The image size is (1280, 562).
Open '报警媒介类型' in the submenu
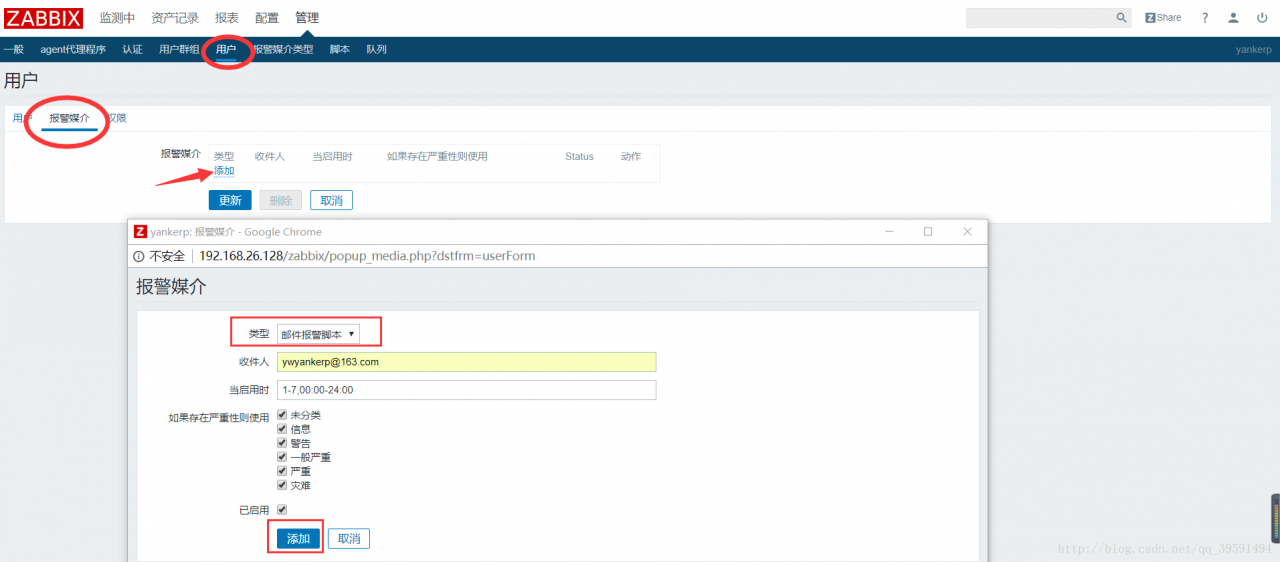[283, 49]
